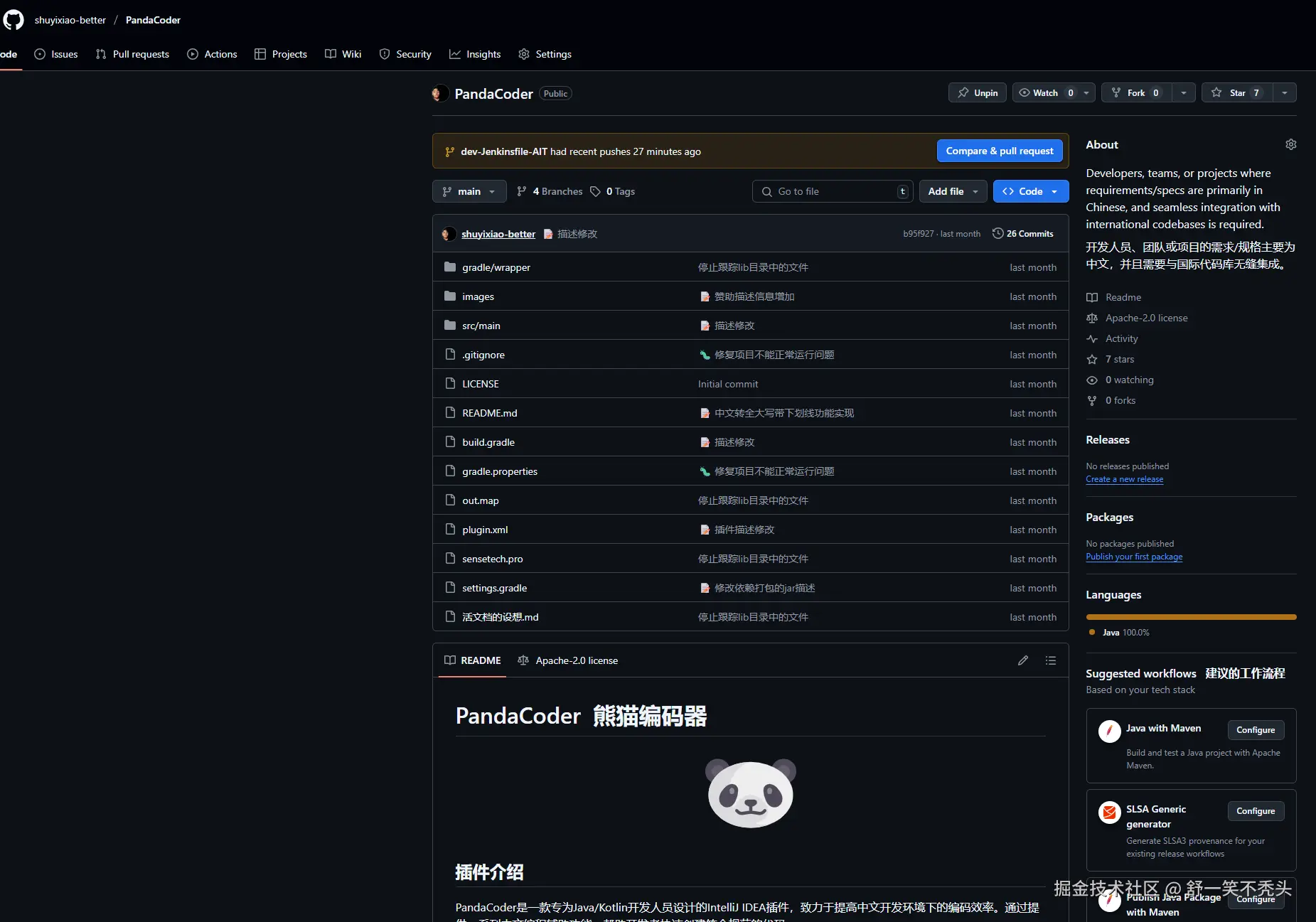This screenshot has height=922, width=1316.
Task: Open shuyixiao-better commit author link
Action: [x=498, y=234]
